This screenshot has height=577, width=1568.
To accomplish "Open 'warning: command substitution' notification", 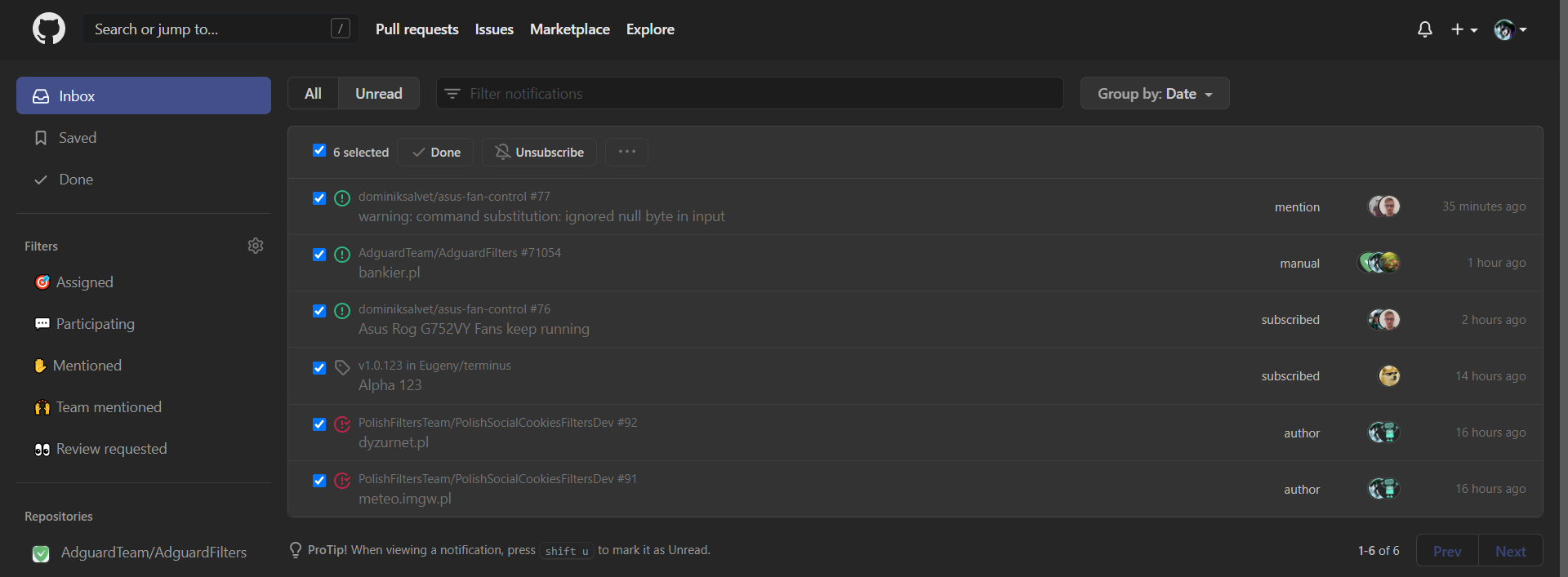I will [x=541, y=216].
